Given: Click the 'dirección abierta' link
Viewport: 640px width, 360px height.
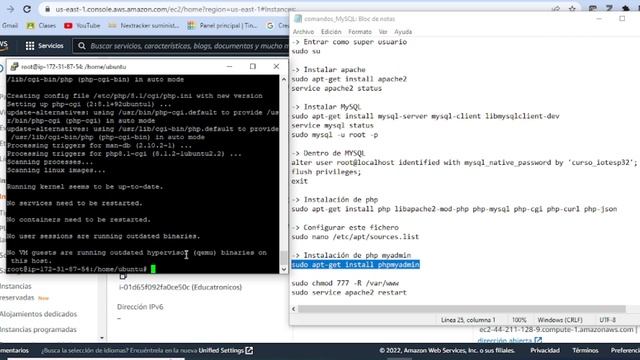Looking at the screenshot, I should [505, 340].
